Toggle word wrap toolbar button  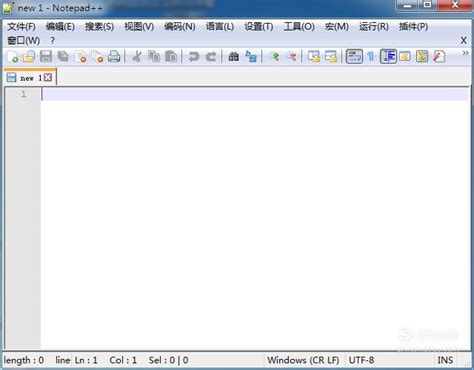[x=354, y=56]
